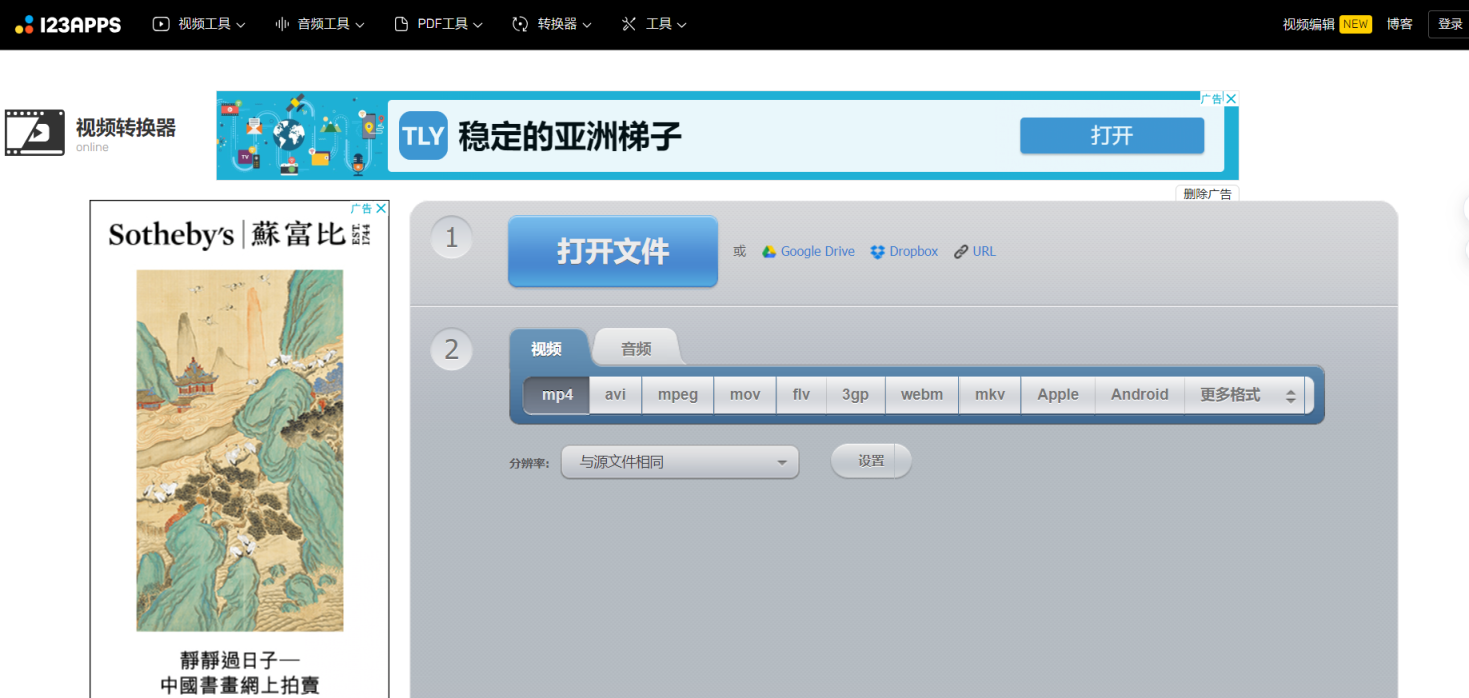The width and height of the screenshot is (1469, 698).
Task: Open the 登录 login page
Action: tap(1449, 24)
